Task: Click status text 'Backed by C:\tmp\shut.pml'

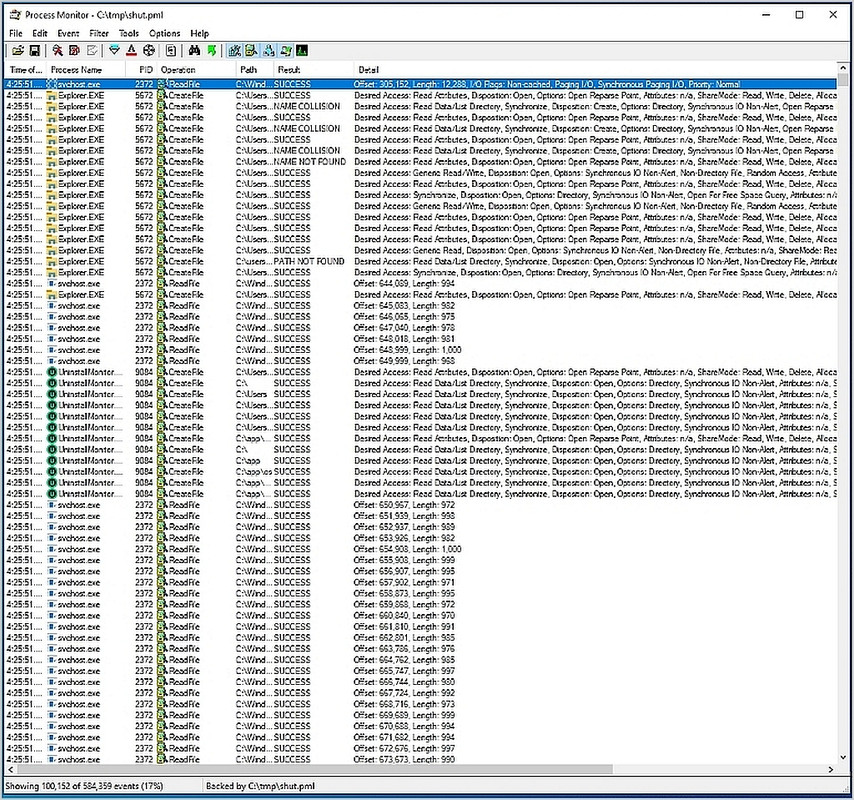Action: (x=260, y=786)
